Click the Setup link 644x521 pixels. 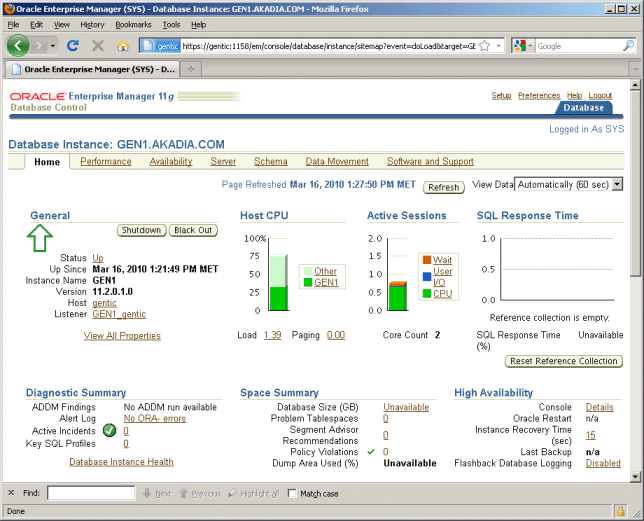click(x=501, y=95)
